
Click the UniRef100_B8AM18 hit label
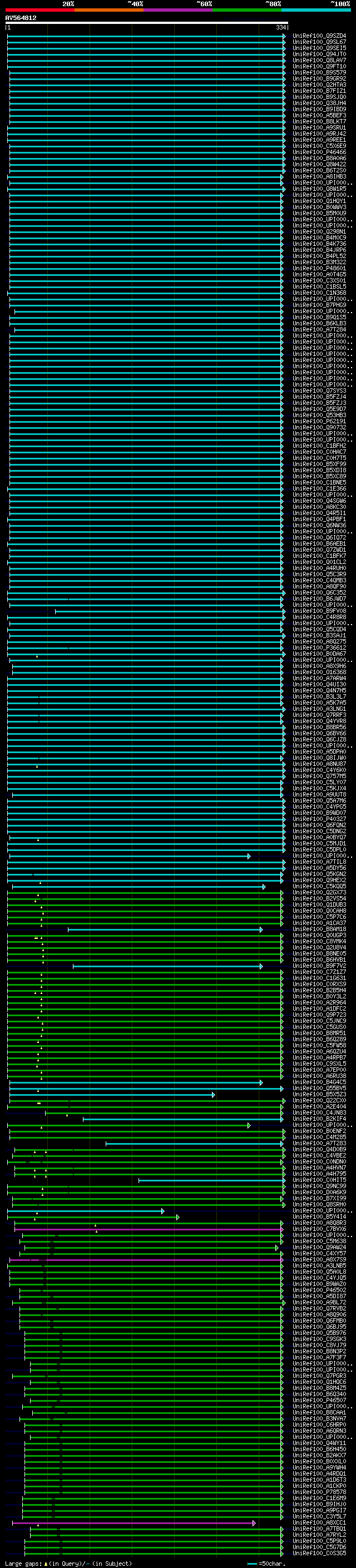tap(319, 929)
